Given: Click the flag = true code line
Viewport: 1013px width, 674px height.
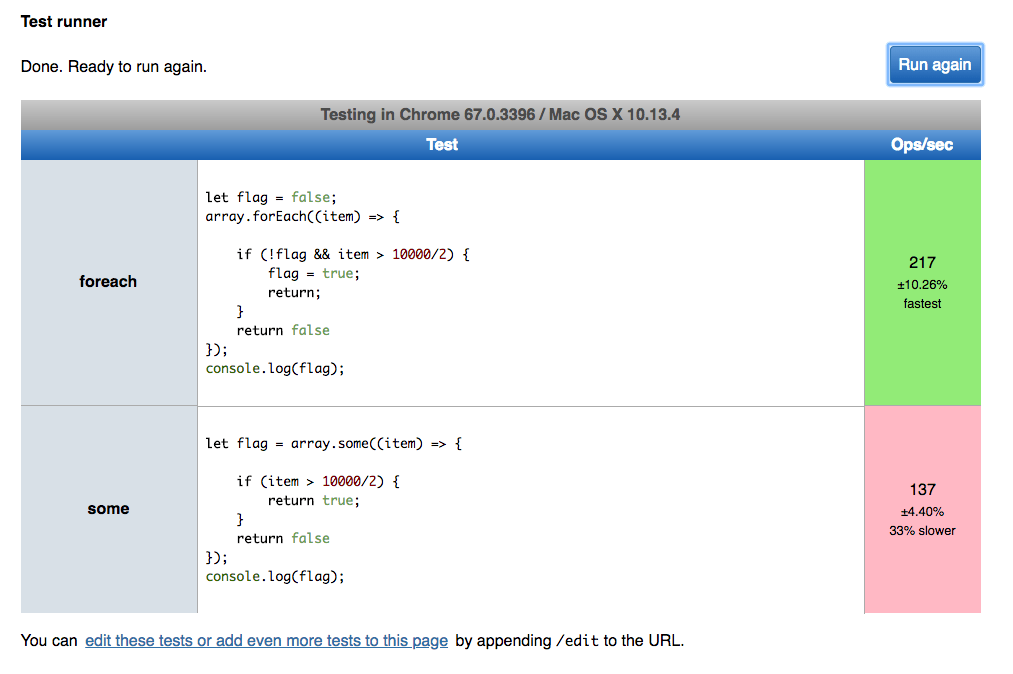Looking at the screenshot, I should pyautogui.click(x=313, y=273).
